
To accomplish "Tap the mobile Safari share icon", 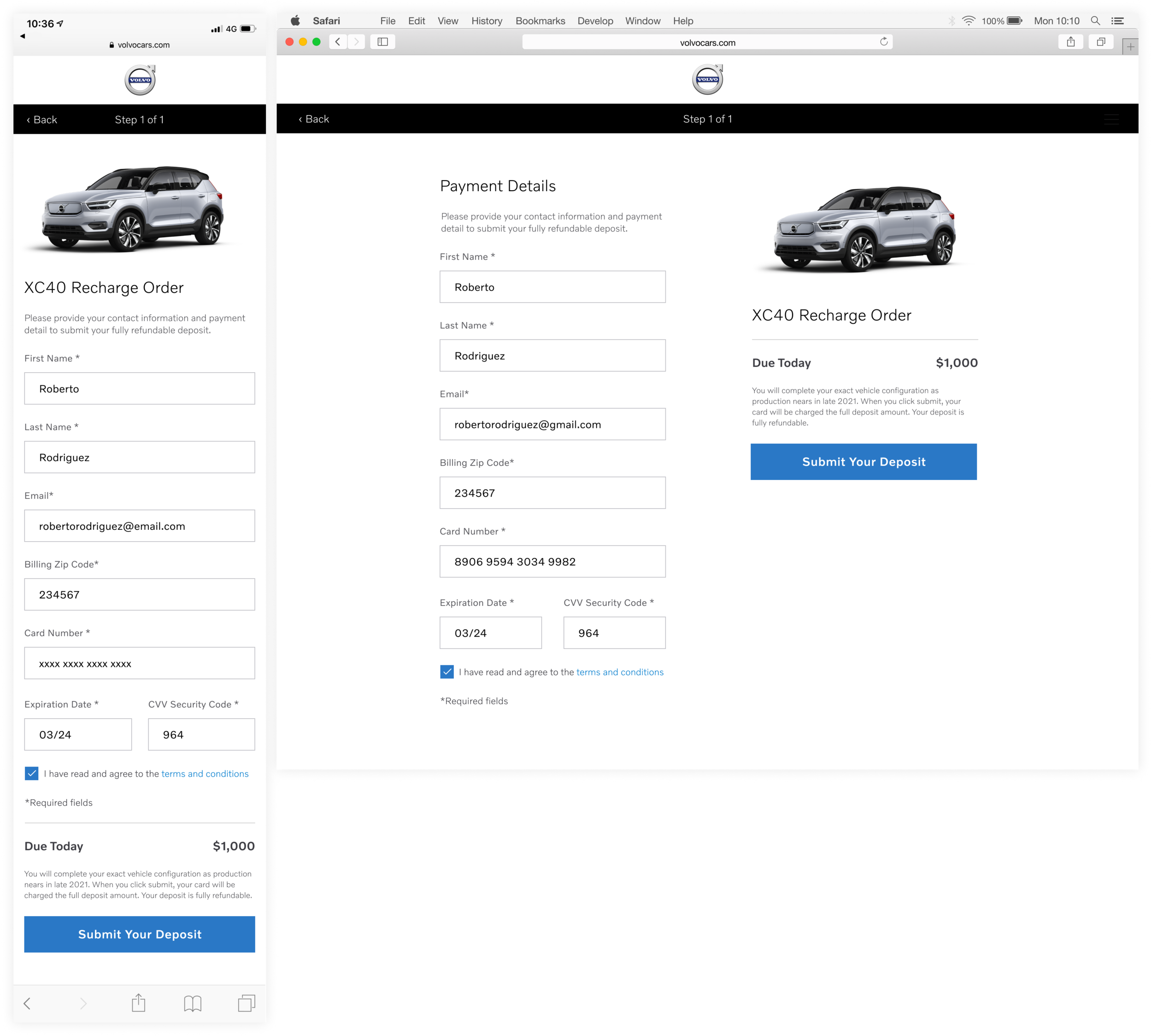I will pos(138,1002).
